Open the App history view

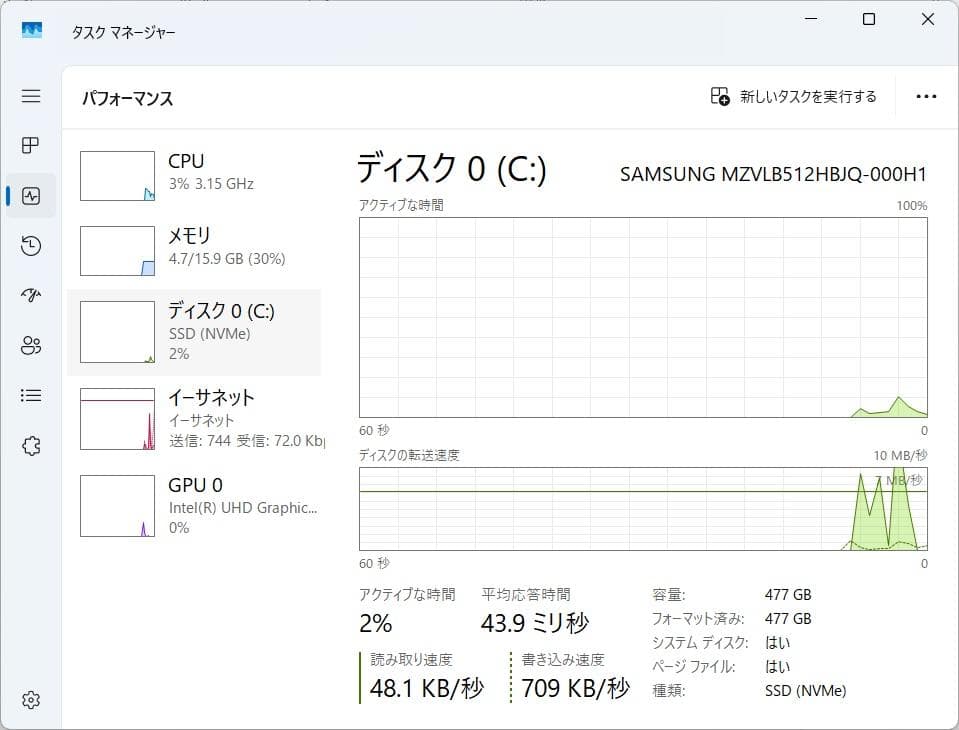(x=30, y=245)
